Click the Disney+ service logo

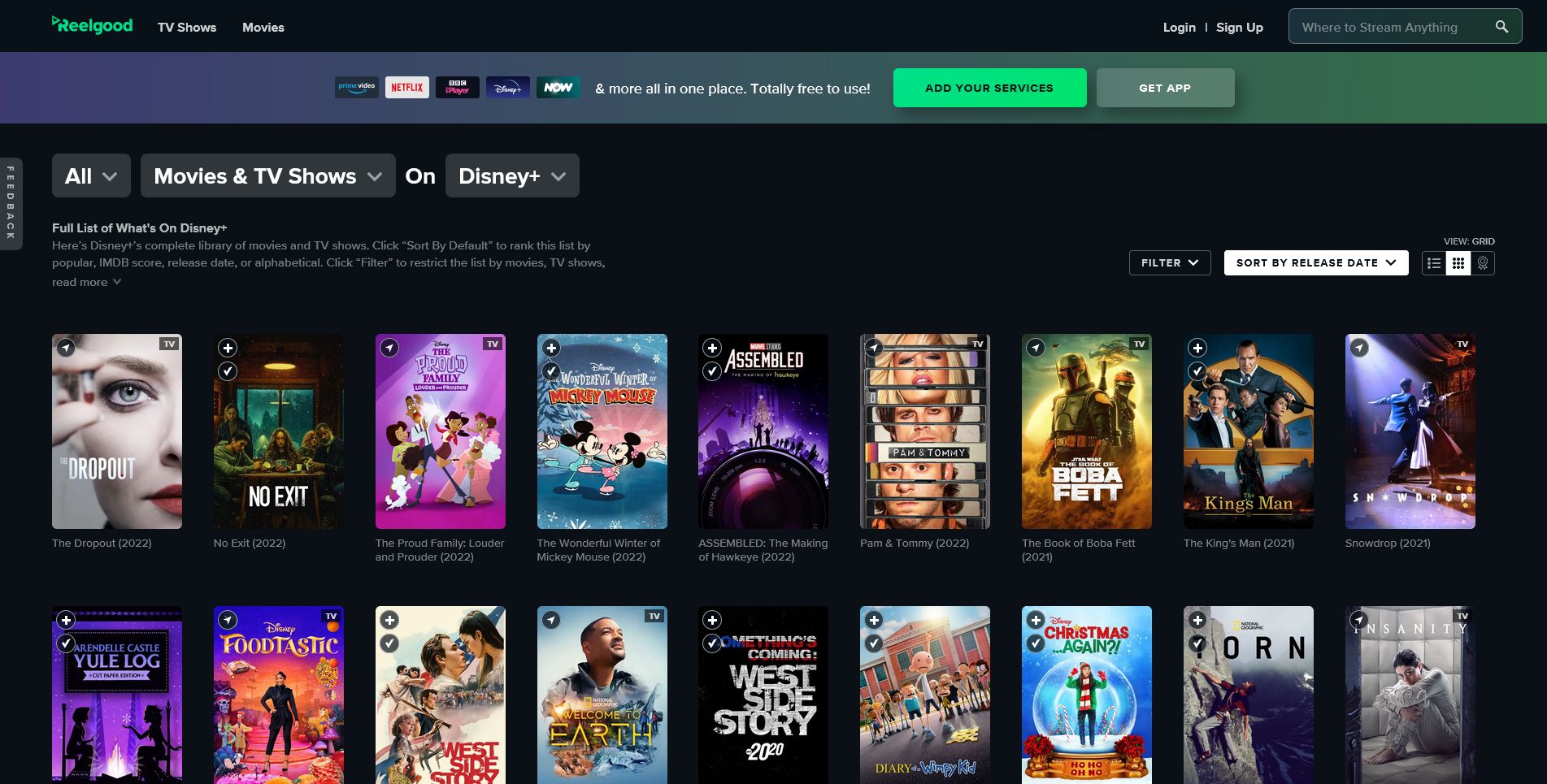point(507,87)
